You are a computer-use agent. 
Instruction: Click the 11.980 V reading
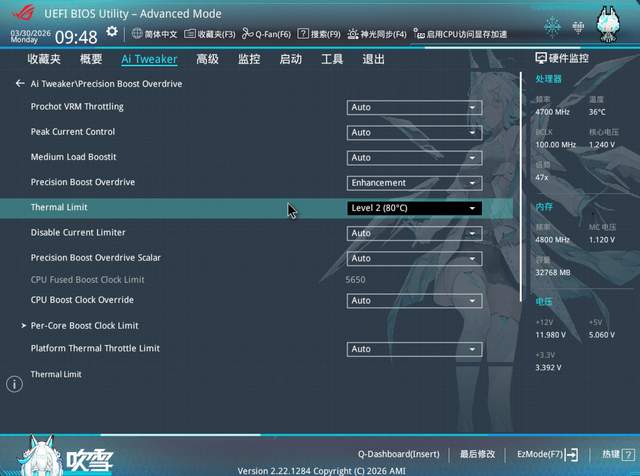click(551, 335)
